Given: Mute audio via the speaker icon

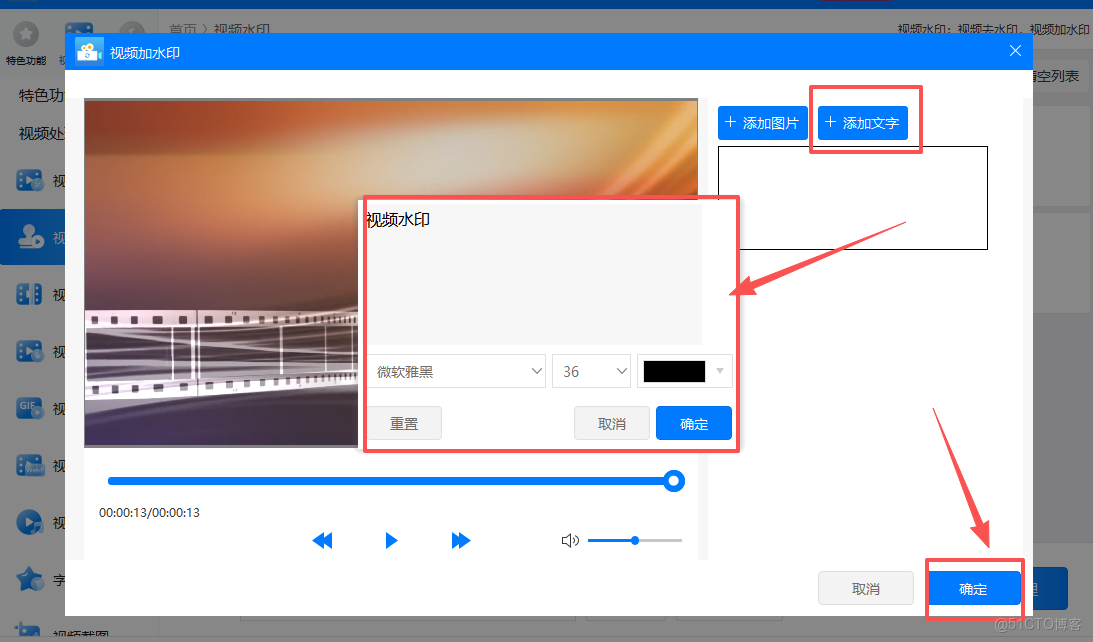Looking at the screenshot, I should [x=570, y=540].
